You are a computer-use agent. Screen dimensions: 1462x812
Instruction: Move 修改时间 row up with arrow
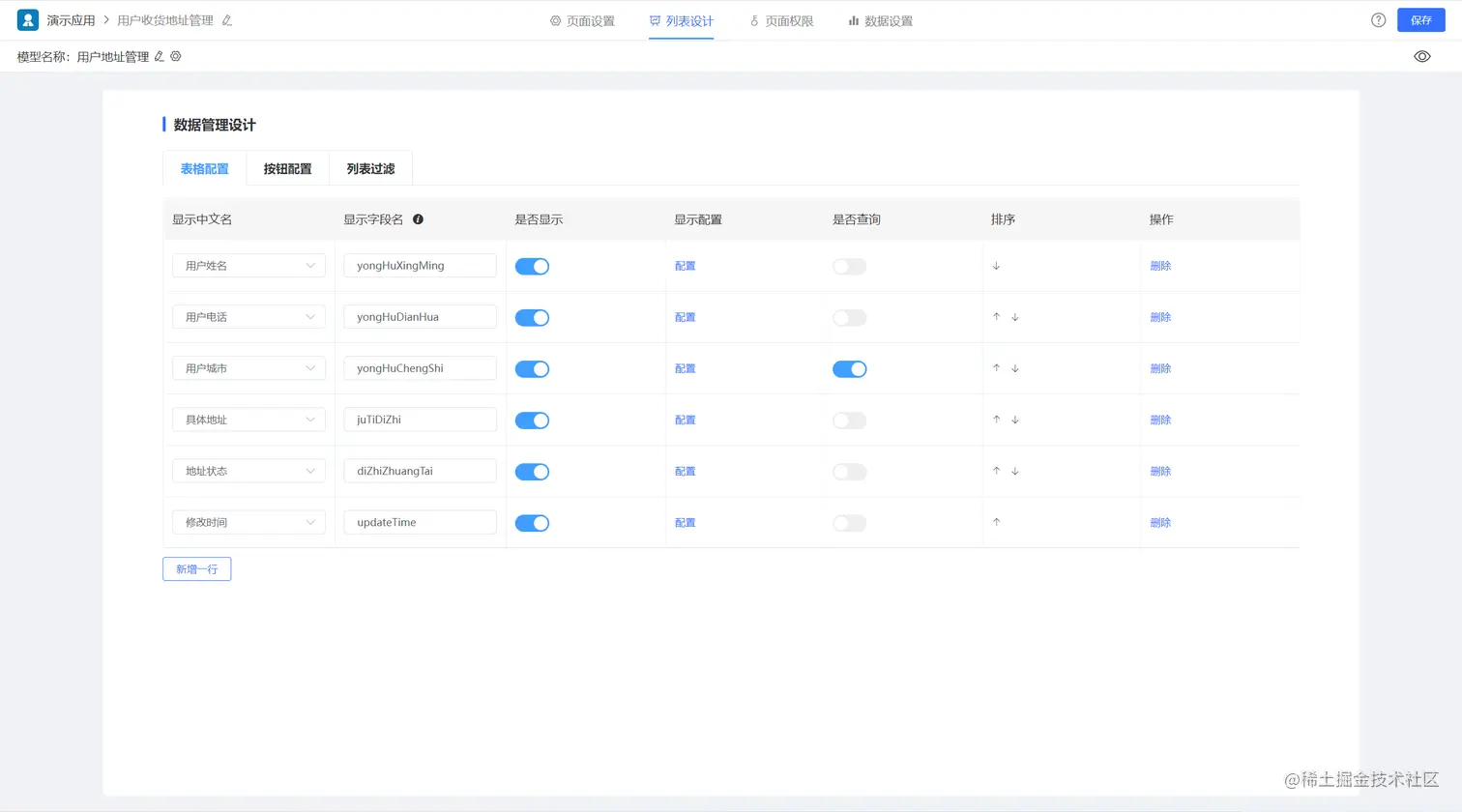[x=996, y=522]
